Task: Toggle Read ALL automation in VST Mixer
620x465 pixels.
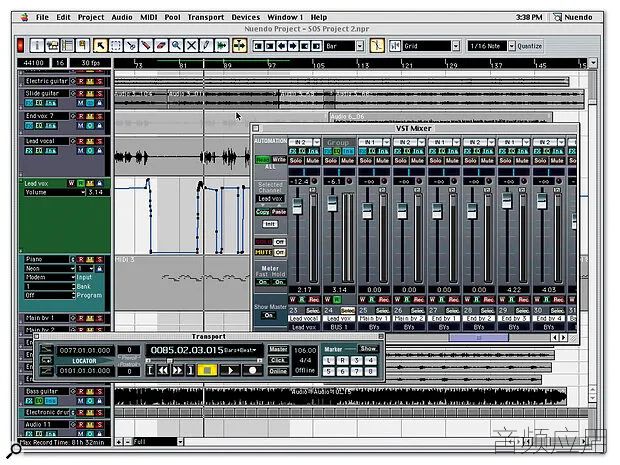Action: [263, 159]
